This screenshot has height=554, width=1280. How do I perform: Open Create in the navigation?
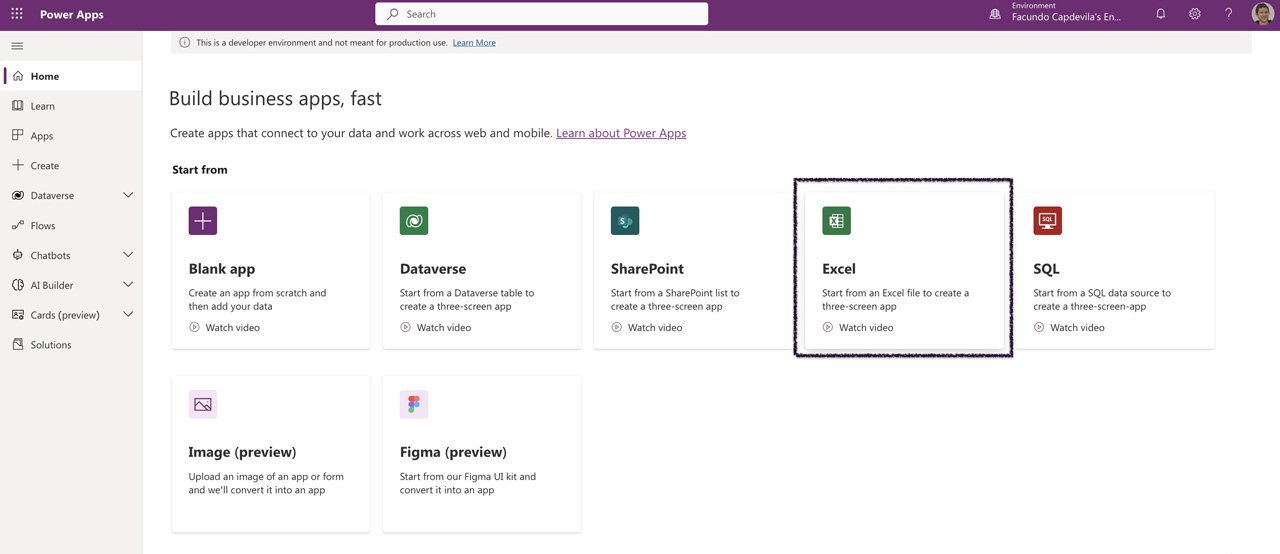tap(72, 166)
